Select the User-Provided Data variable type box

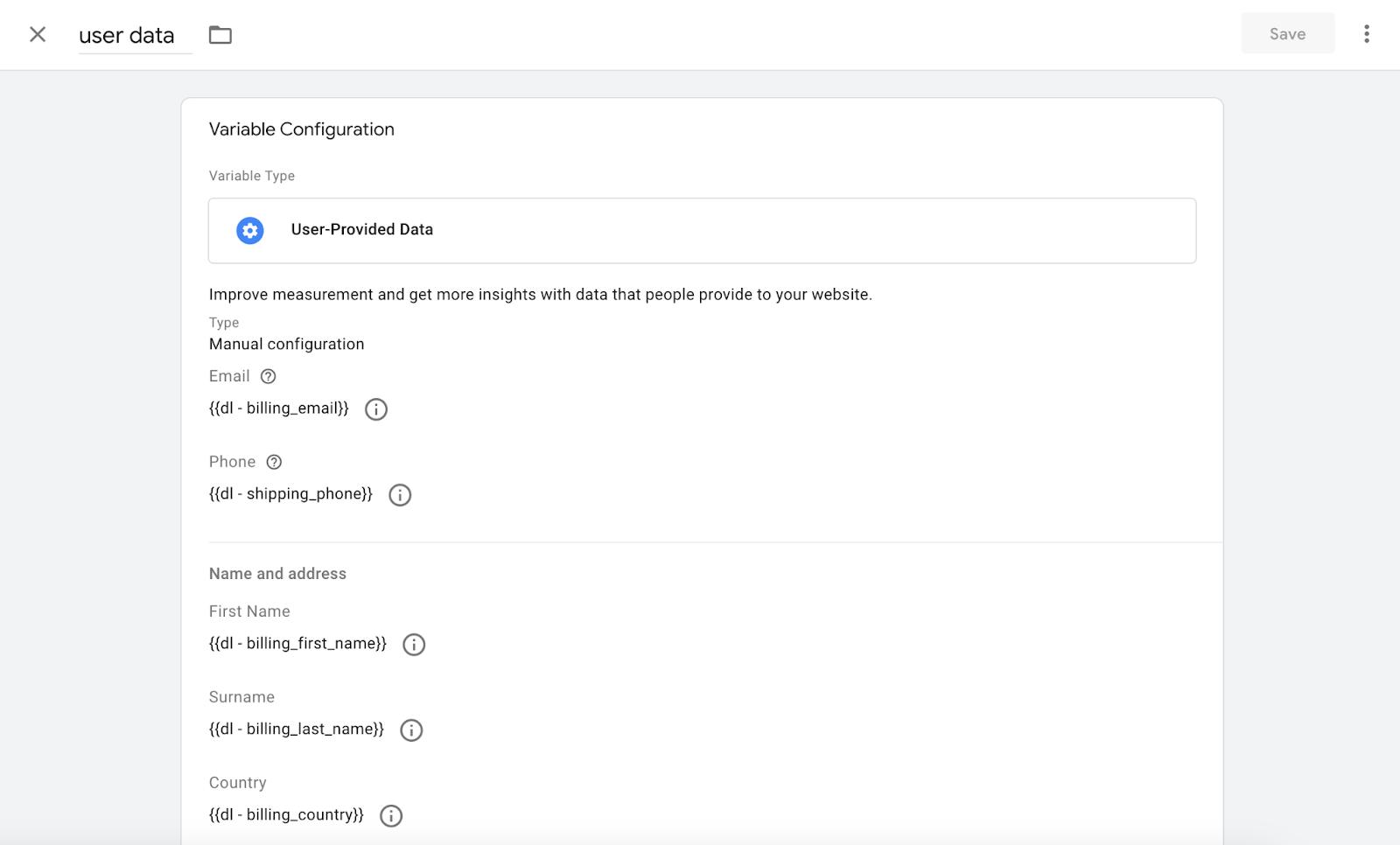702,230
